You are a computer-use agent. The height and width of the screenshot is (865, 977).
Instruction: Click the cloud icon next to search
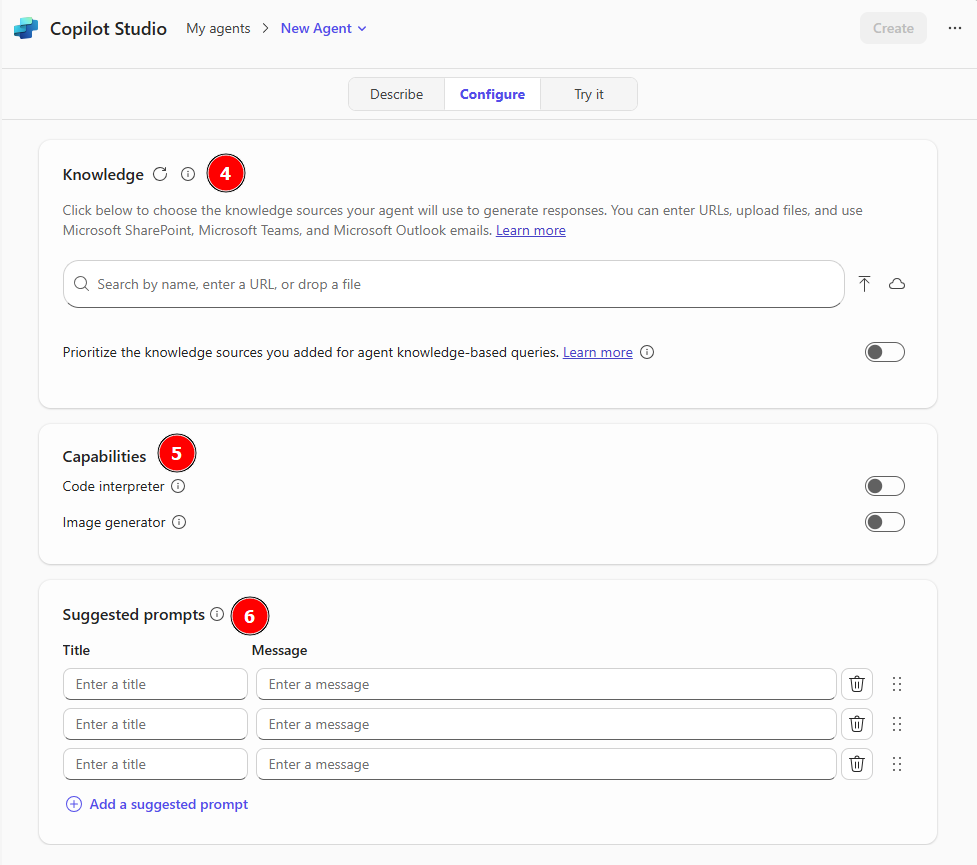[x=897, y=284]
